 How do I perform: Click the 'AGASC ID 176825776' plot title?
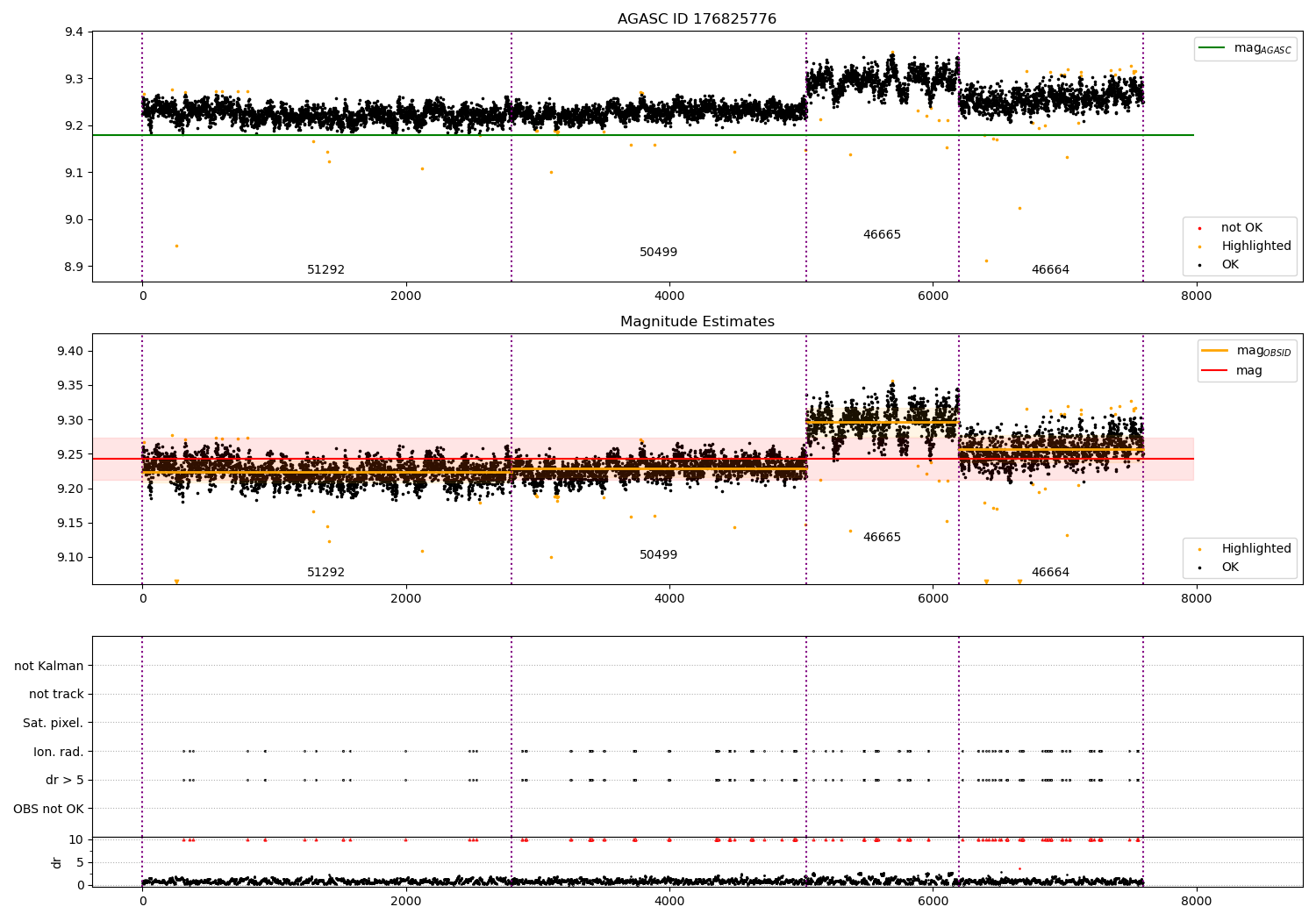tap(697, 19)
